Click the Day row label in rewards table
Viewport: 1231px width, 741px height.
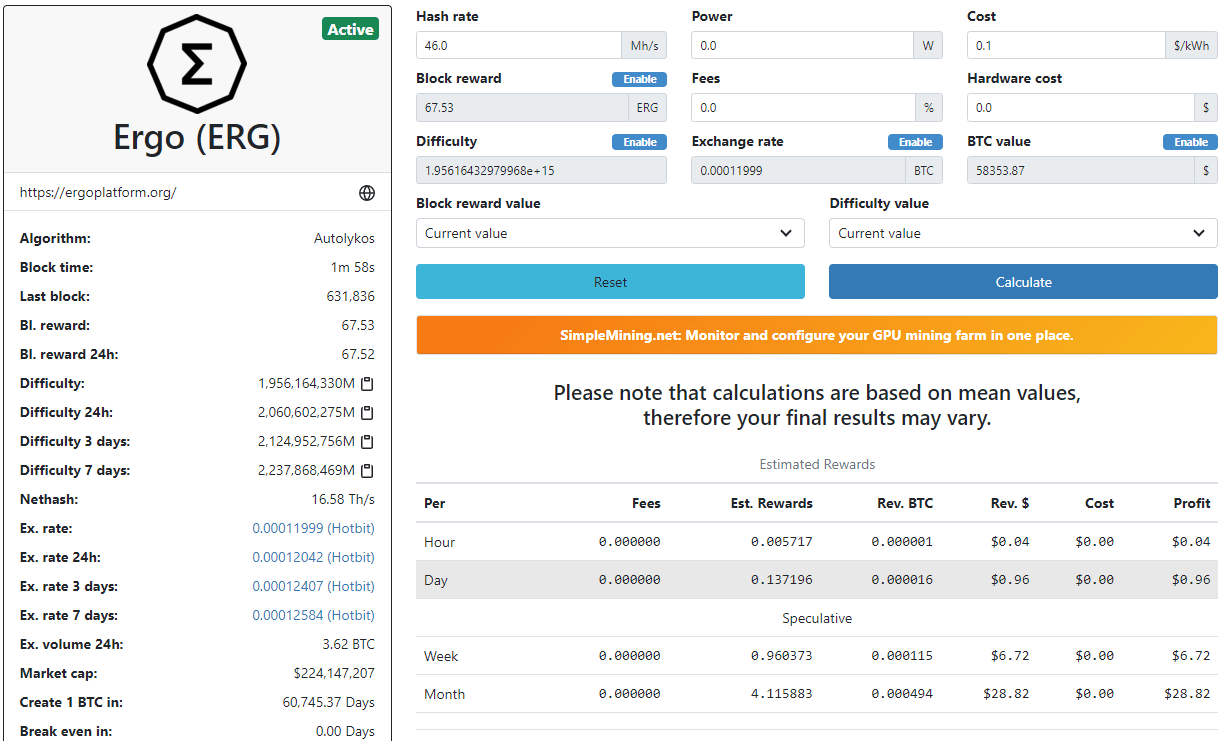(x=435, y=580)
